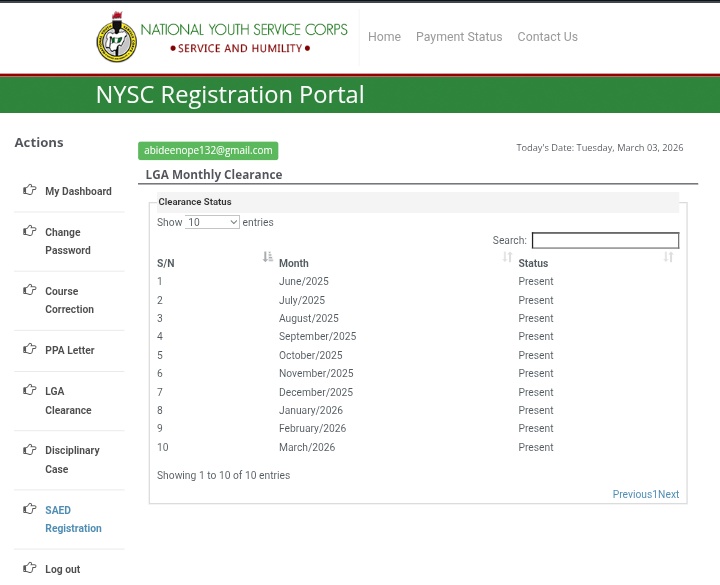The image size is (720, 585).
Task: Select the November/2025 month cell
Action: coord(316,373)
